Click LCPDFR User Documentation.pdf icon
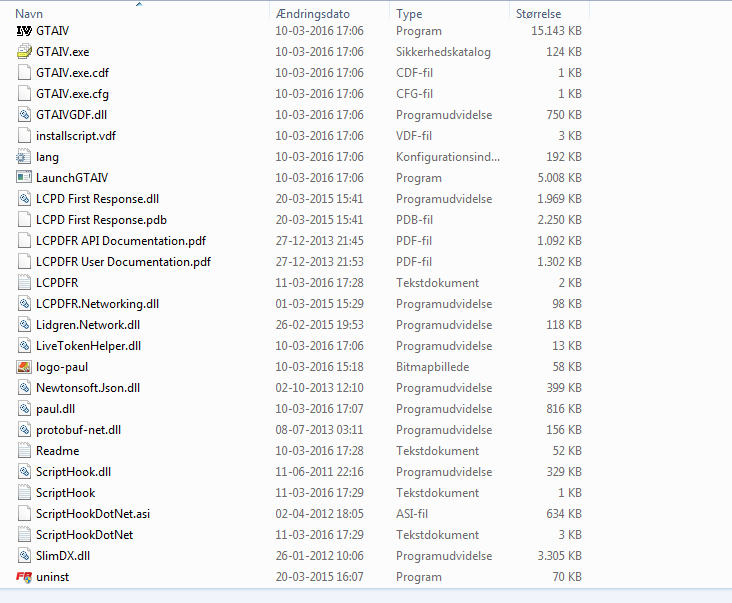 pos(24,262)
